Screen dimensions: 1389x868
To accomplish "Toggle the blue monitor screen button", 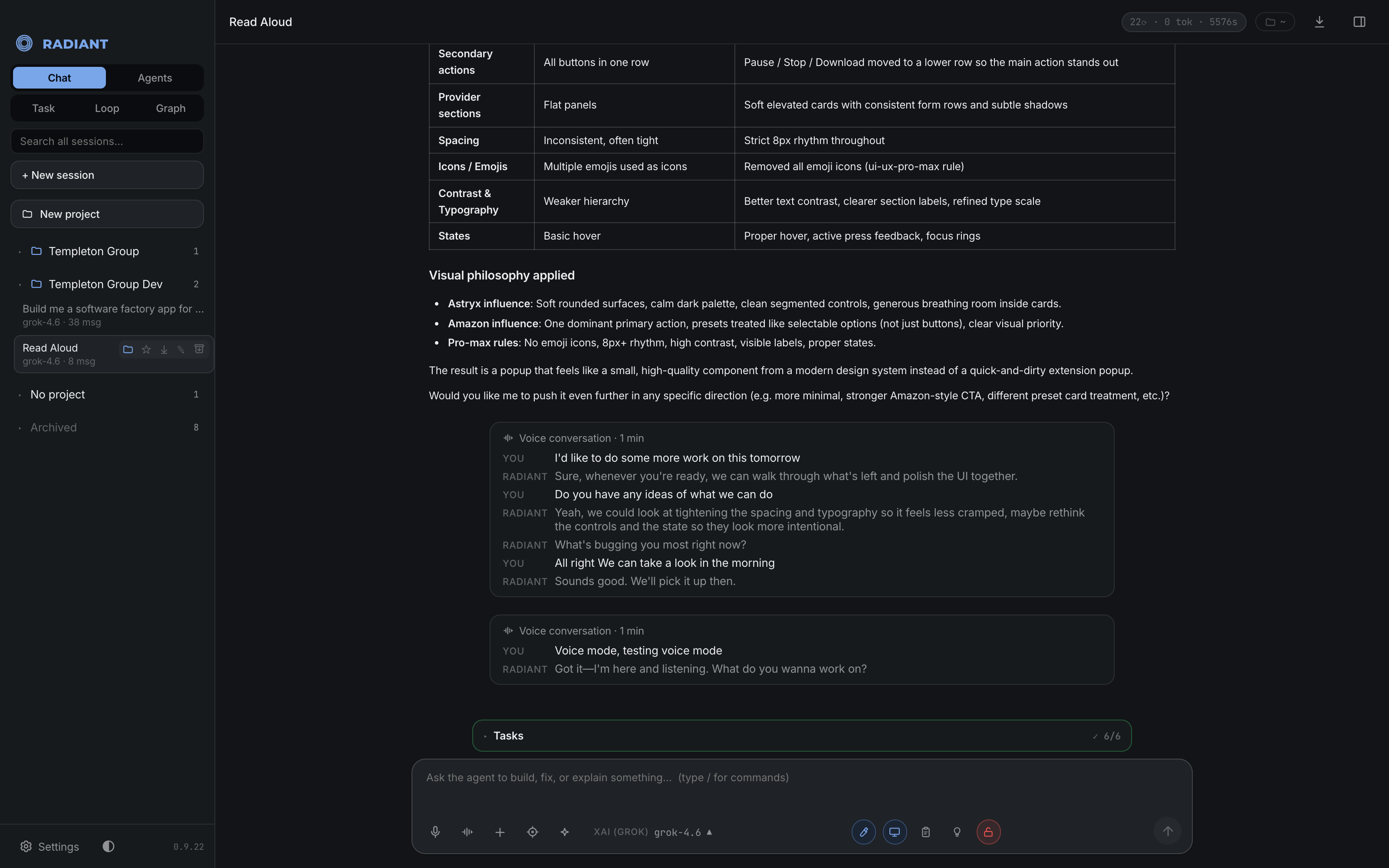I will pyautogui.click(x=895, y=832).
